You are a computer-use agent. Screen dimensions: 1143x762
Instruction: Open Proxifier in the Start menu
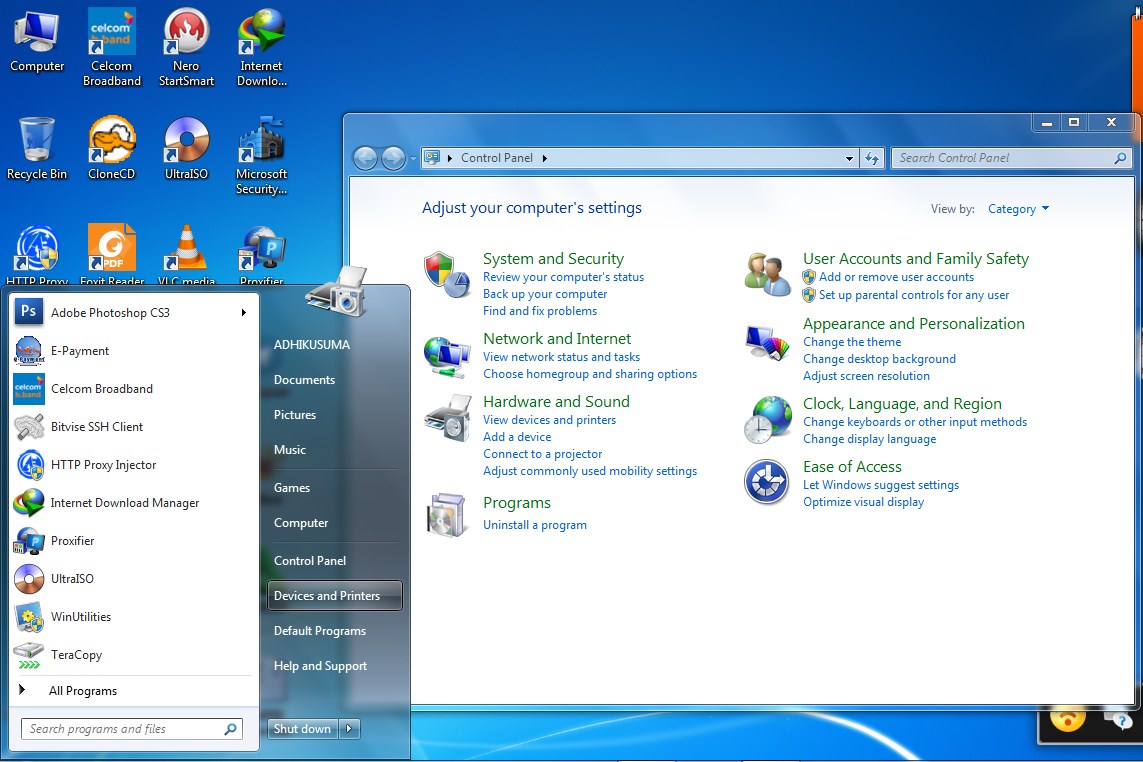133,540
